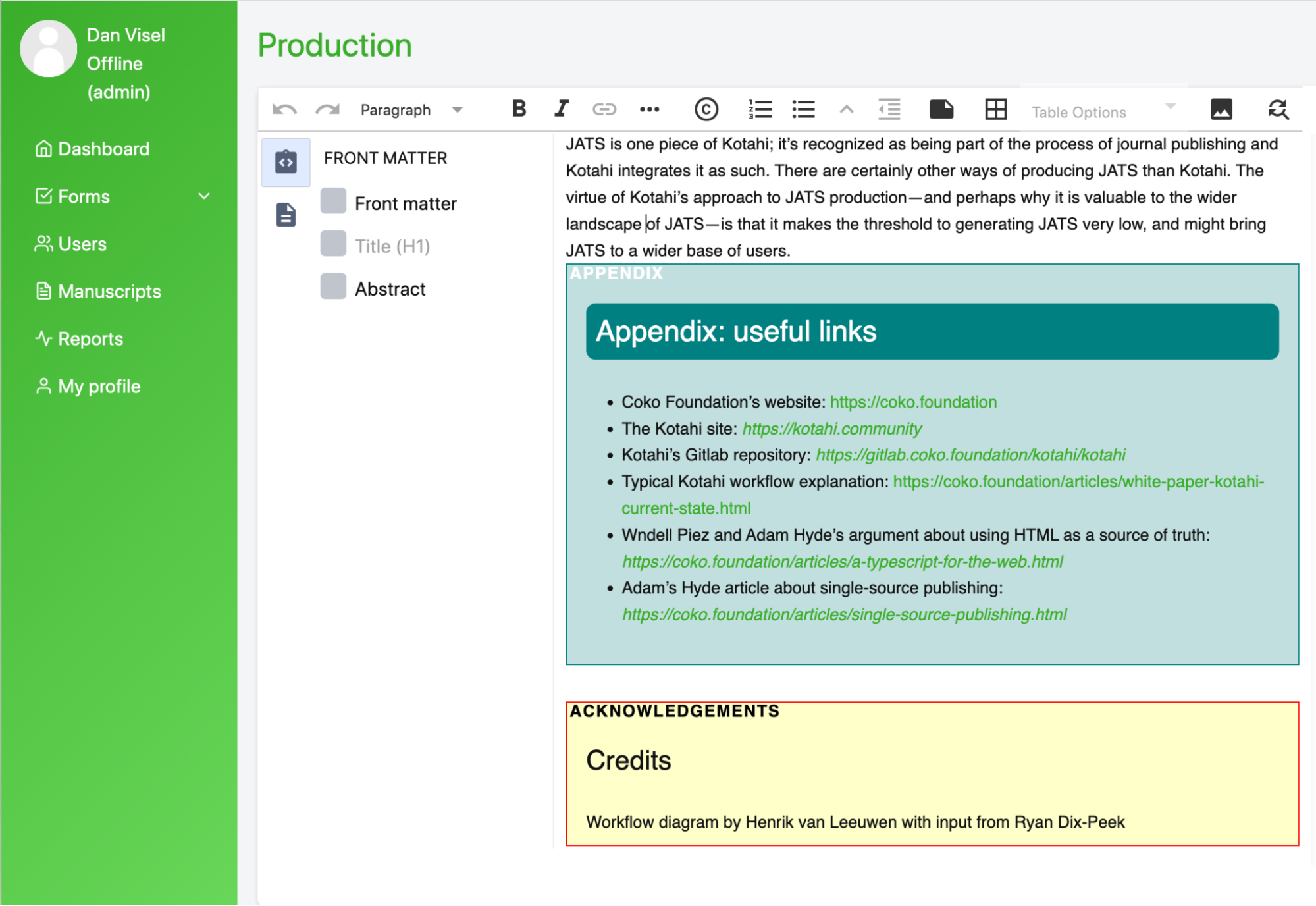Click the ordered list icon

[x=759, y=109]
